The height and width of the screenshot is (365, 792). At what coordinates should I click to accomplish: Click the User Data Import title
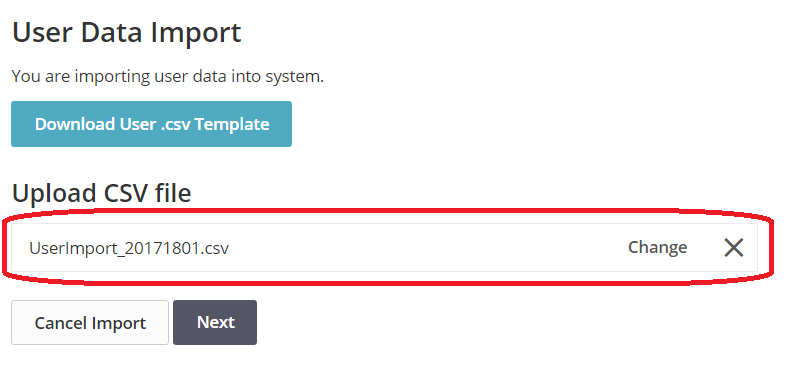126,32
